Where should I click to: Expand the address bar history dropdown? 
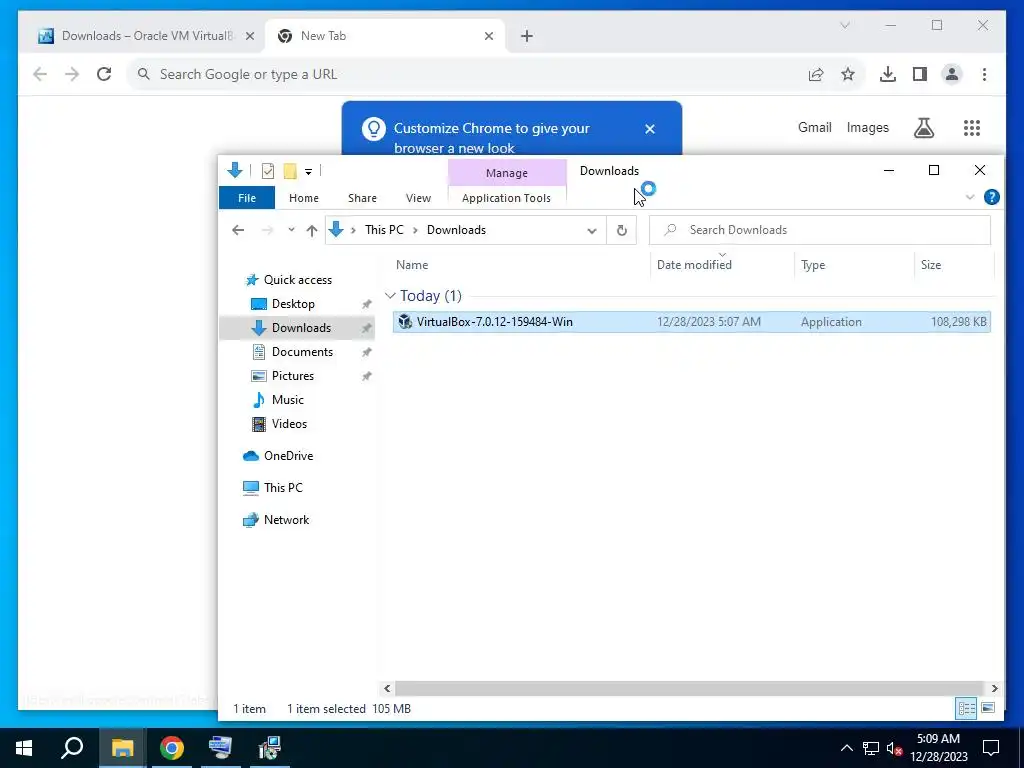click(592, 231)
